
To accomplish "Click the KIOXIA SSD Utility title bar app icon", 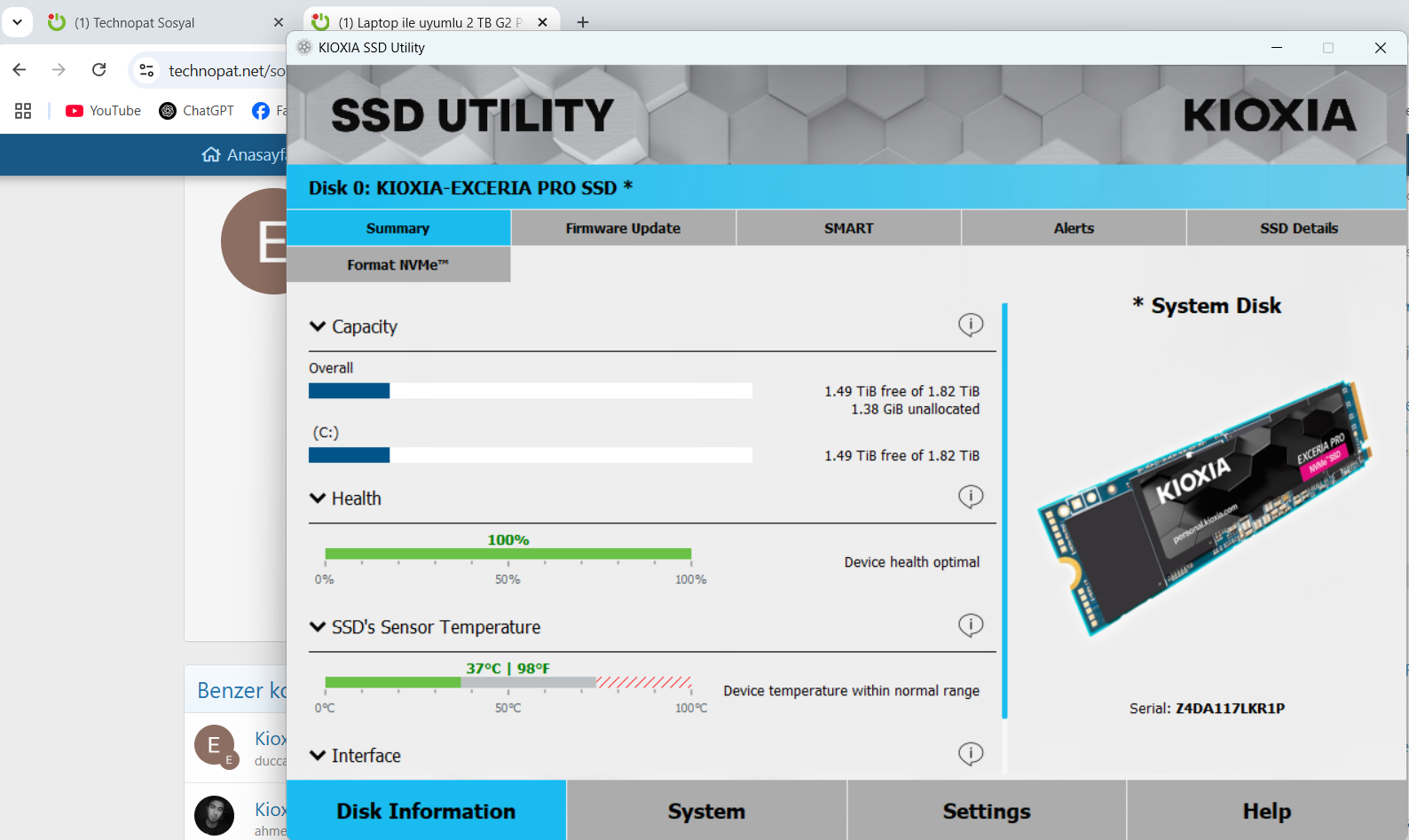I will 304,48.
